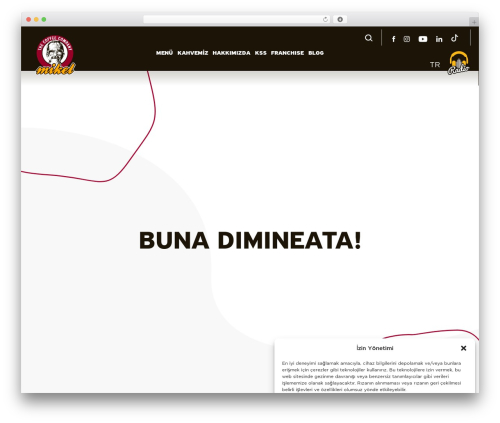Select the KSS menu item
The image size is (500, 423).
tap(261, 53)
